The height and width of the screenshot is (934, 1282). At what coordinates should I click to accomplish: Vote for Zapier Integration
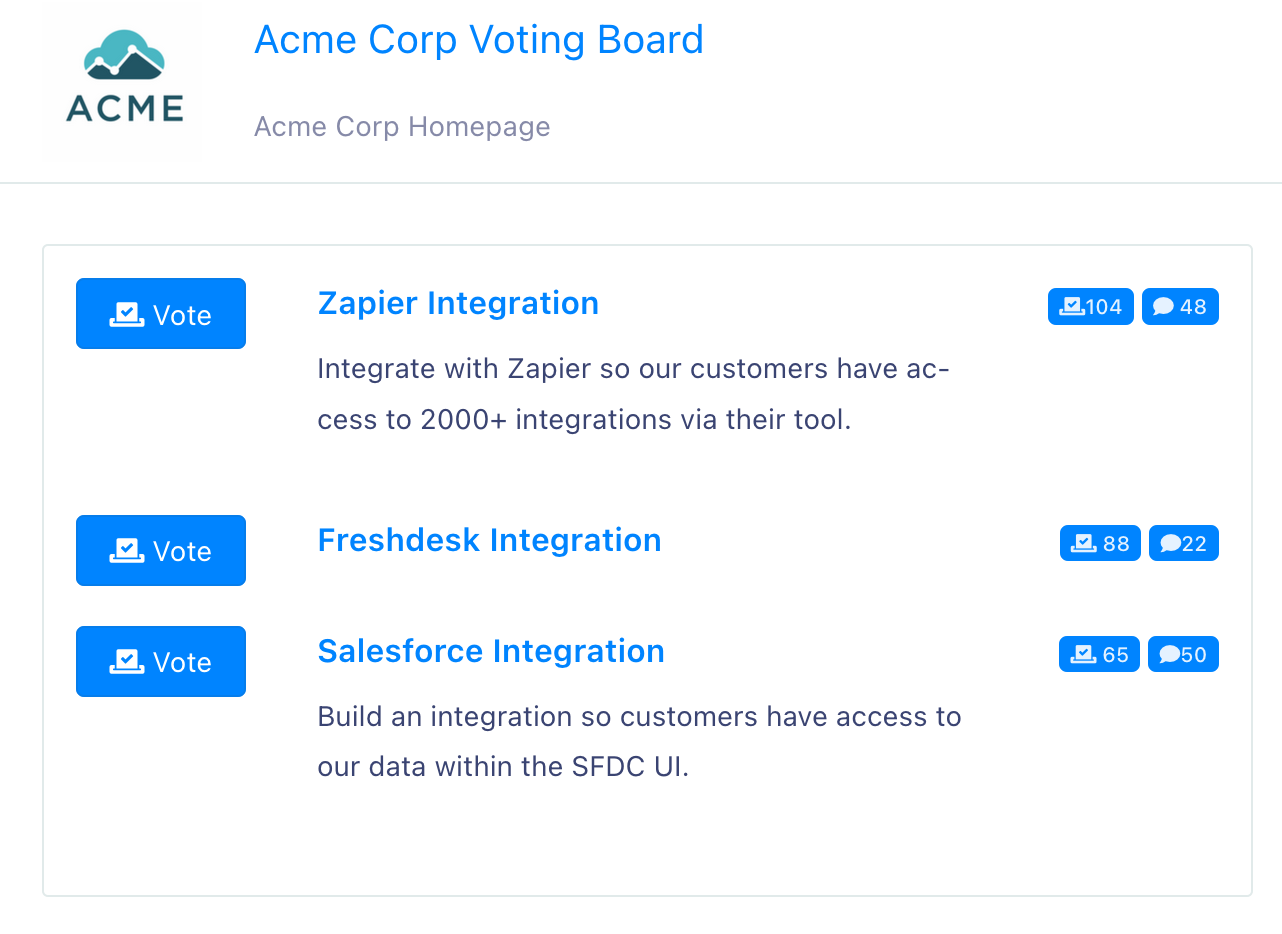click(x=161, y=314)
